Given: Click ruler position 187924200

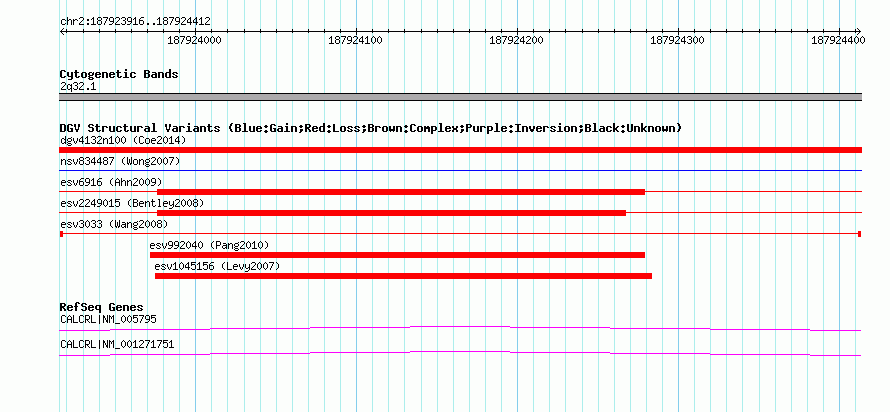Looking at the screenshot, I should pos(517,40).
